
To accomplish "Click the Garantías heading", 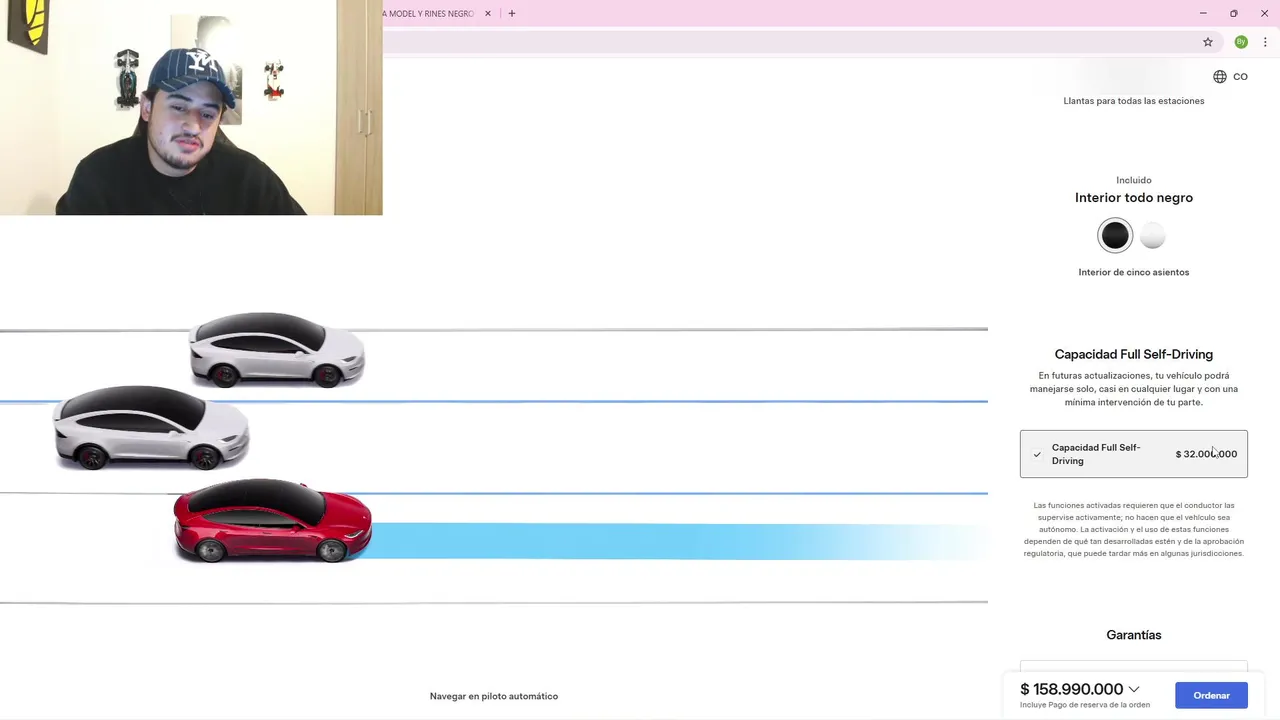I will coord(1134,635).
